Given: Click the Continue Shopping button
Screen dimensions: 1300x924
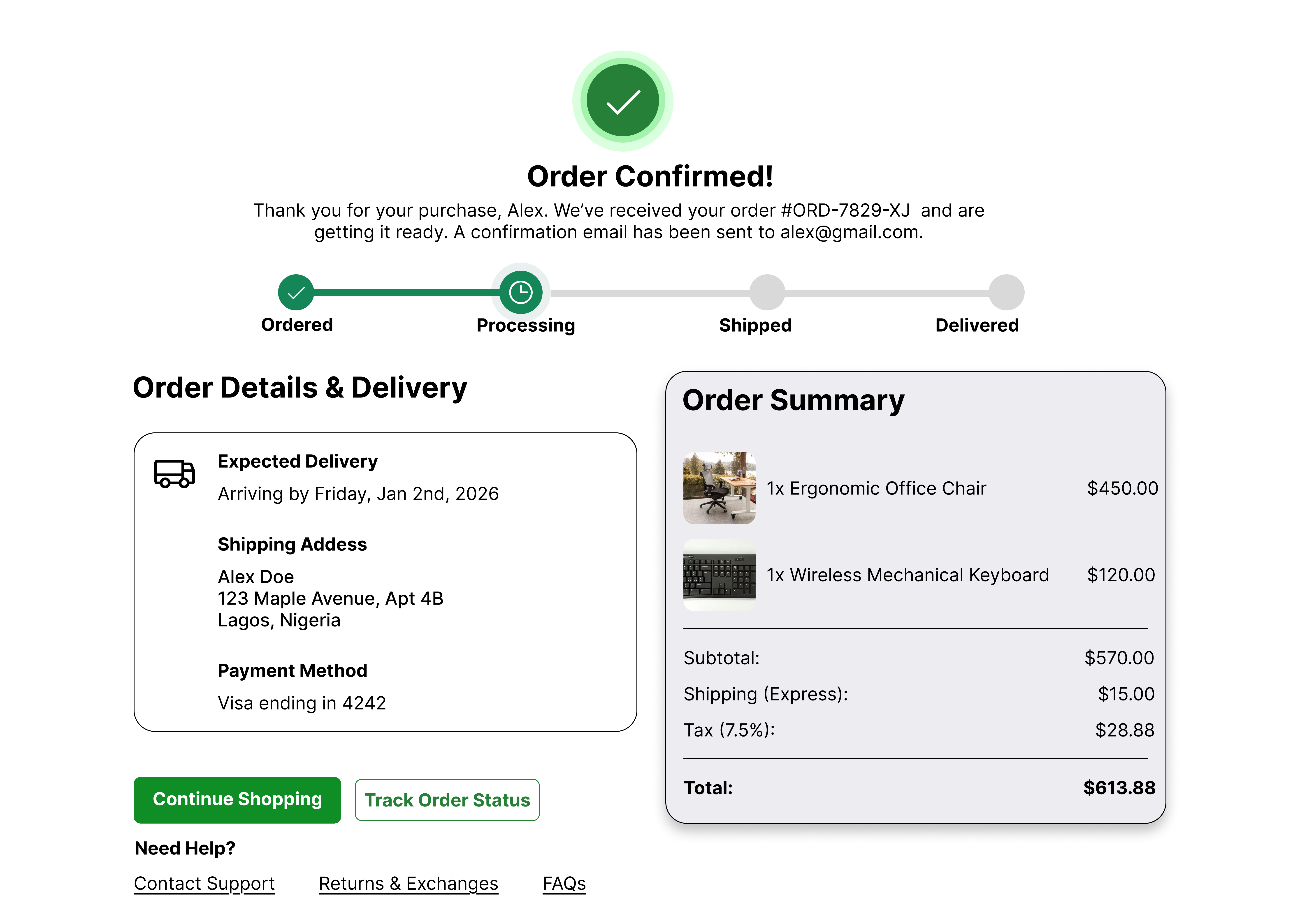Looking at the screenshot, I should (237, 799).
